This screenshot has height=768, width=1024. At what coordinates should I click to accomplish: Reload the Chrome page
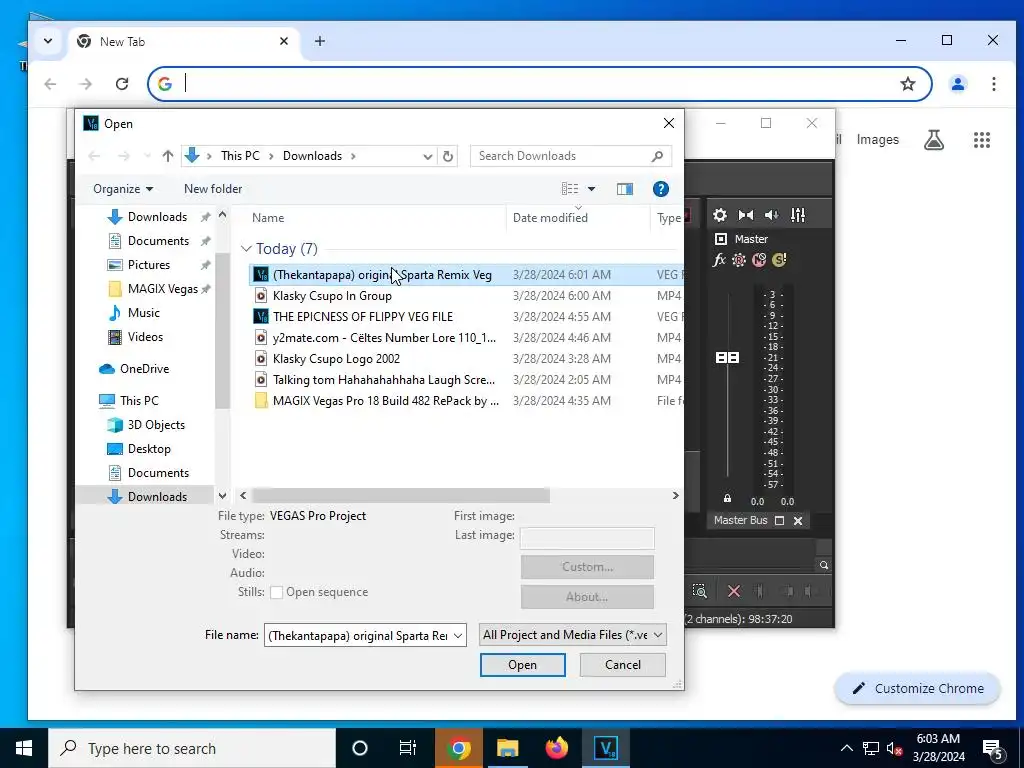(121, 84)
